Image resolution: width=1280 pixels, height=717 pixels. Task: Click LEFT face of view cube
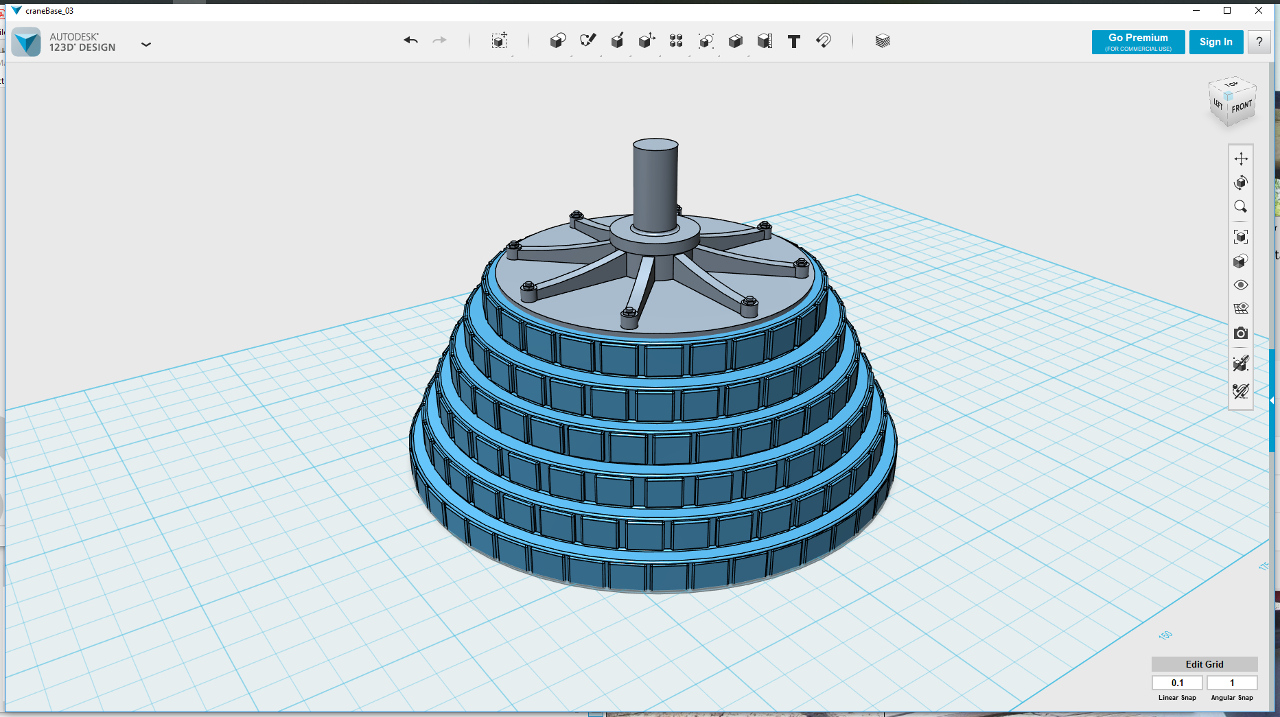pyautogui.click(x=1218, y=104)
